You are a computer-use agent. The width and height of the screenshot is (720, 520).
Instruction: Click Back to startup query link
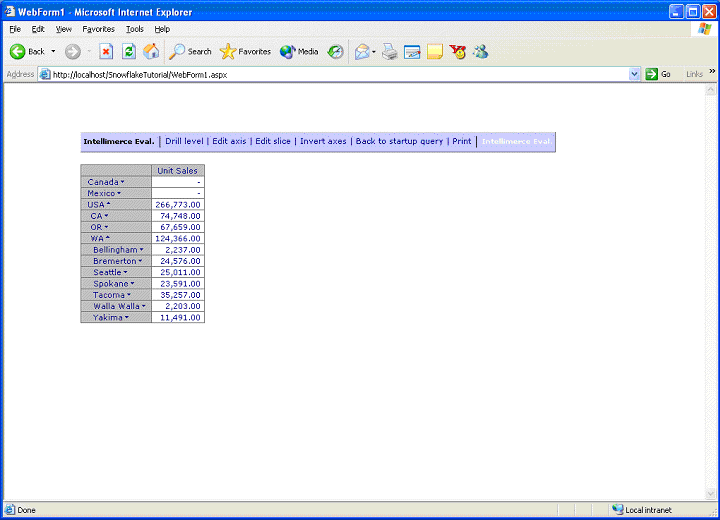coord(399,141)
